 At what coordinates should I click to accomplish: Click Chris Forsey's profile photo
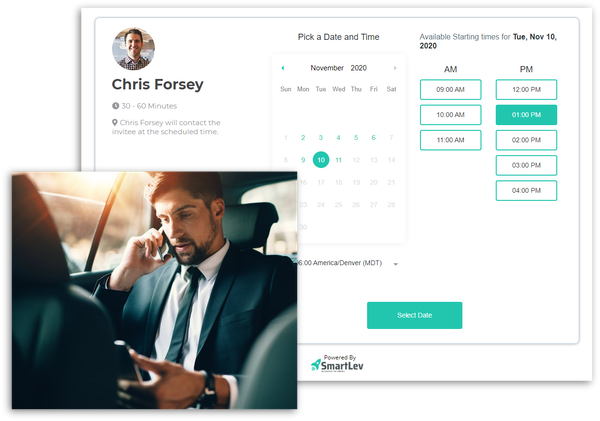click(x=134, y=49)
